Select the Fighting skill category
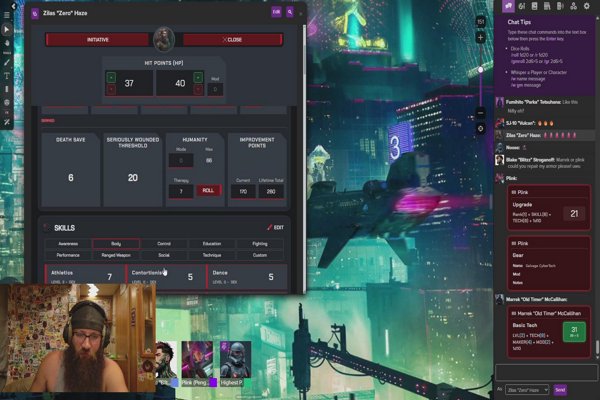The image size is (600, 400). (260, 243)
